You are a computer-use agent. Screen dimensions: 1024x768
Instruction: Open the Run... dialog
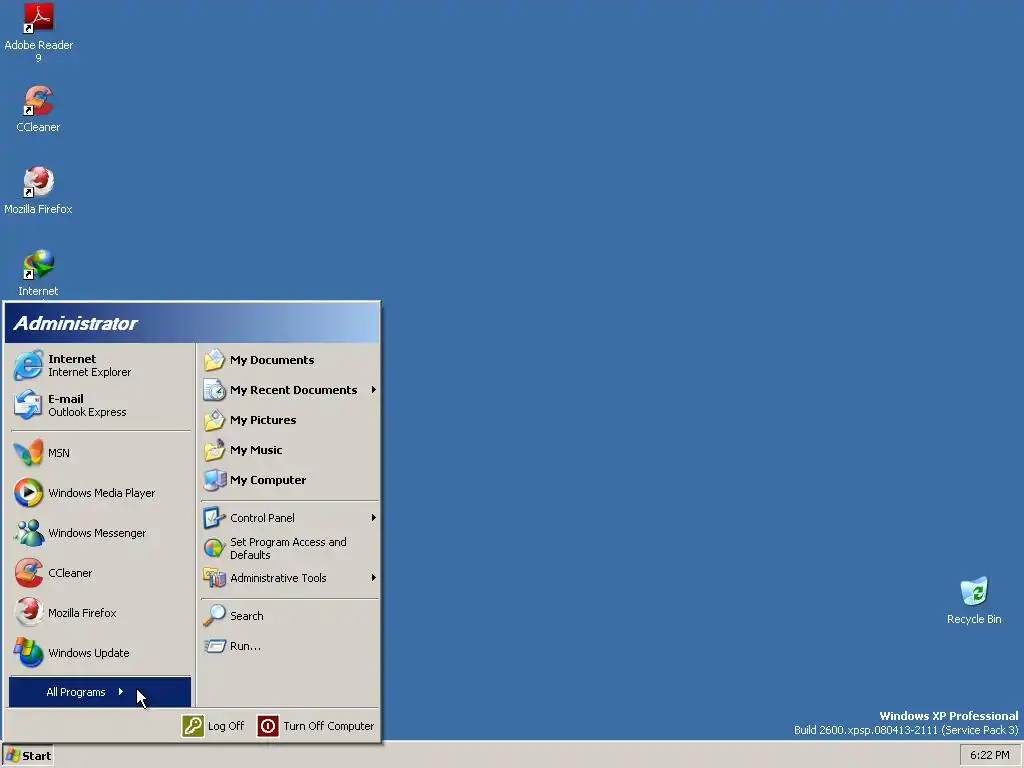[x=289, y=646]
